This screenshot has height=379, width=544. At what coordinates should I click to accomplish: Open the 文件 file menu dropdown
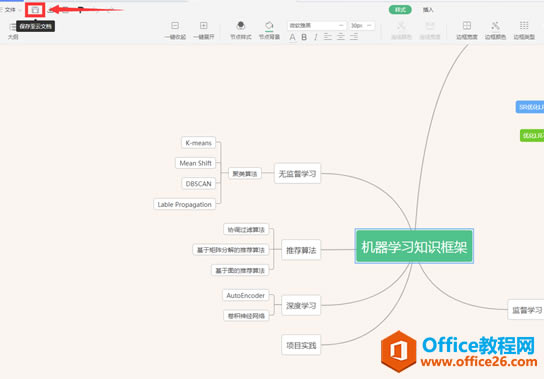pos(10,10)
